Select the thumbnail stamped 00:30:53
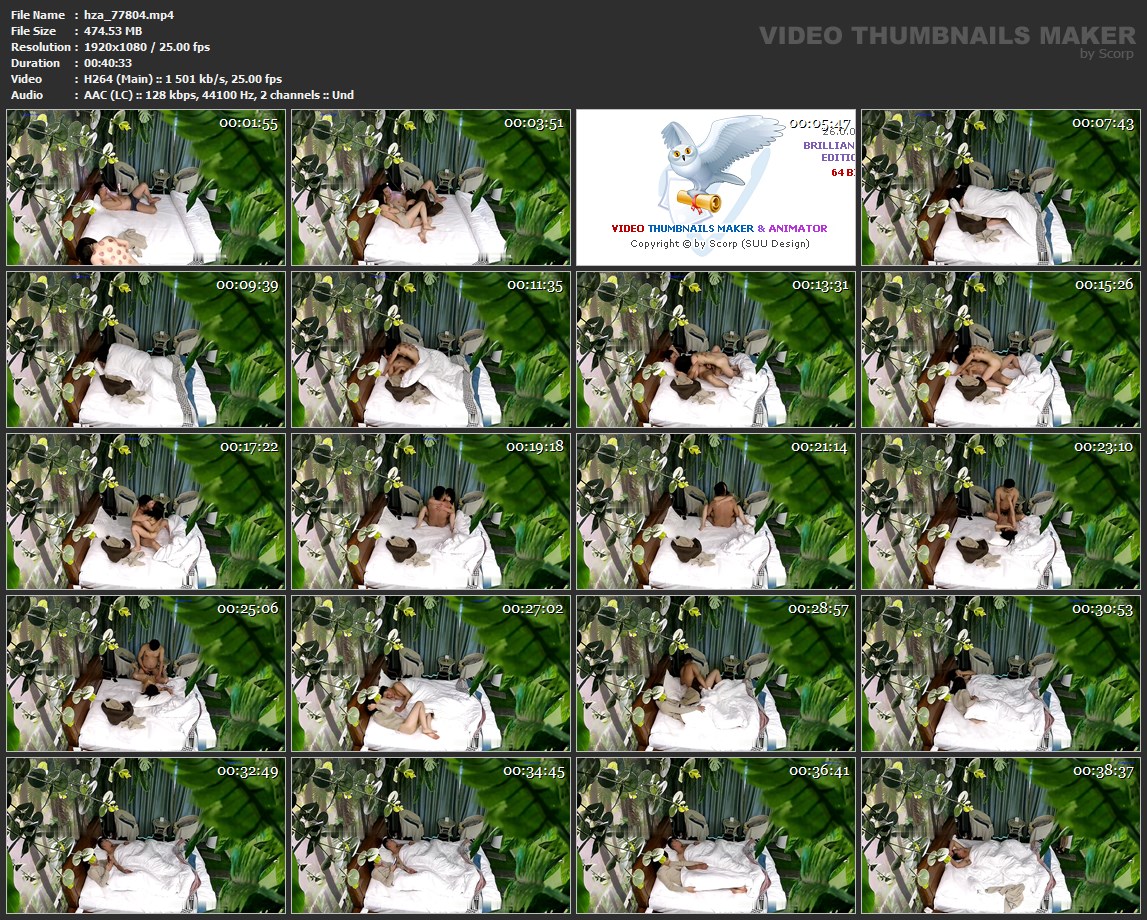 (1001, 674)
